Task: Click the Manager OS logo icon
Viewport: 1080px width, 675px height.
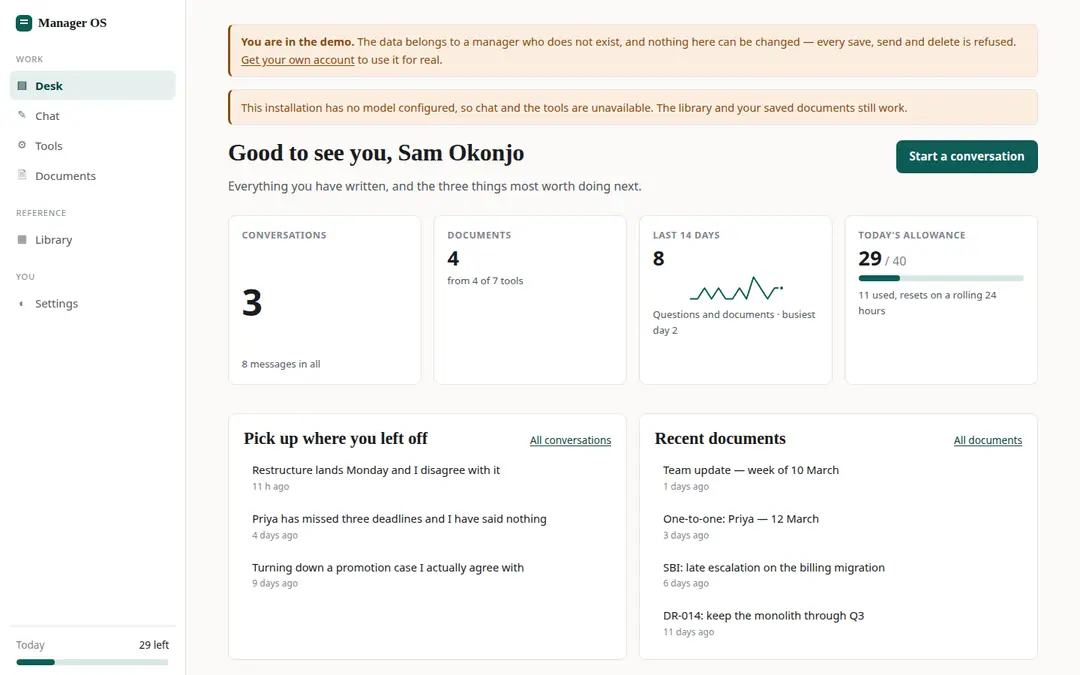Action: [x=23, y=23]
